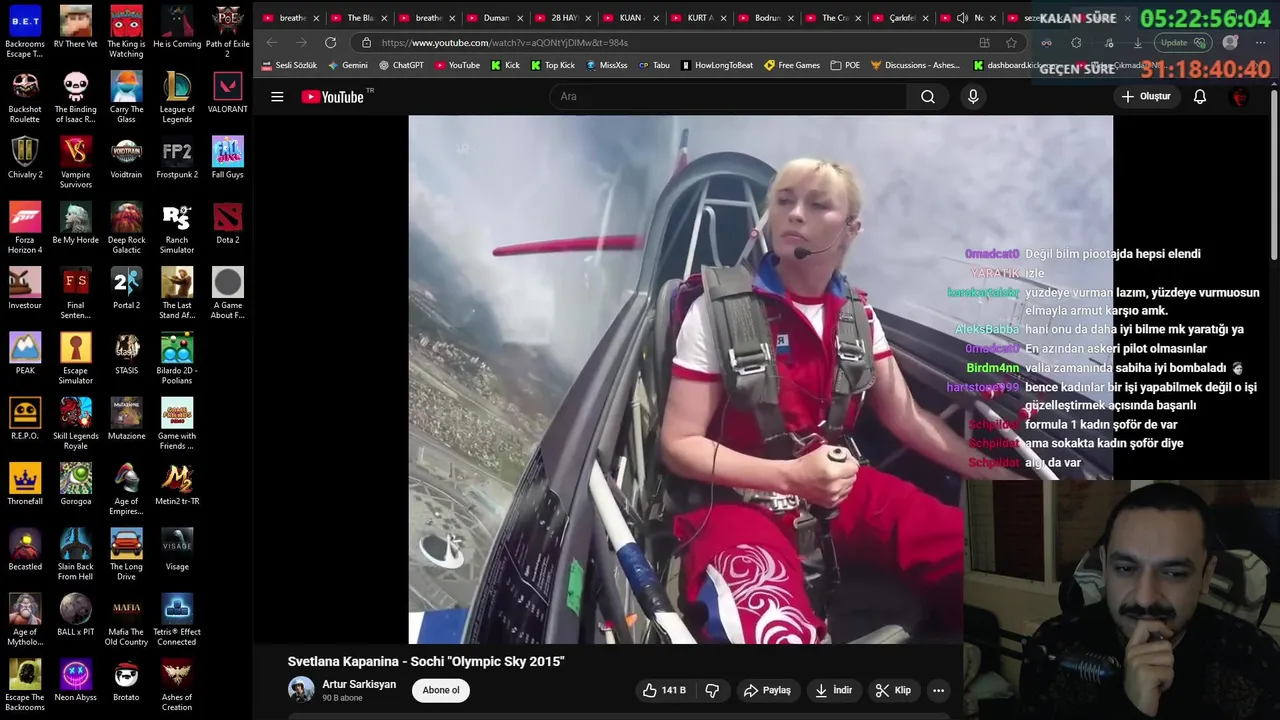The image size is (1280, 720).
Task: Open Sesli Sözlük bookmark
Action: [289, 65]
